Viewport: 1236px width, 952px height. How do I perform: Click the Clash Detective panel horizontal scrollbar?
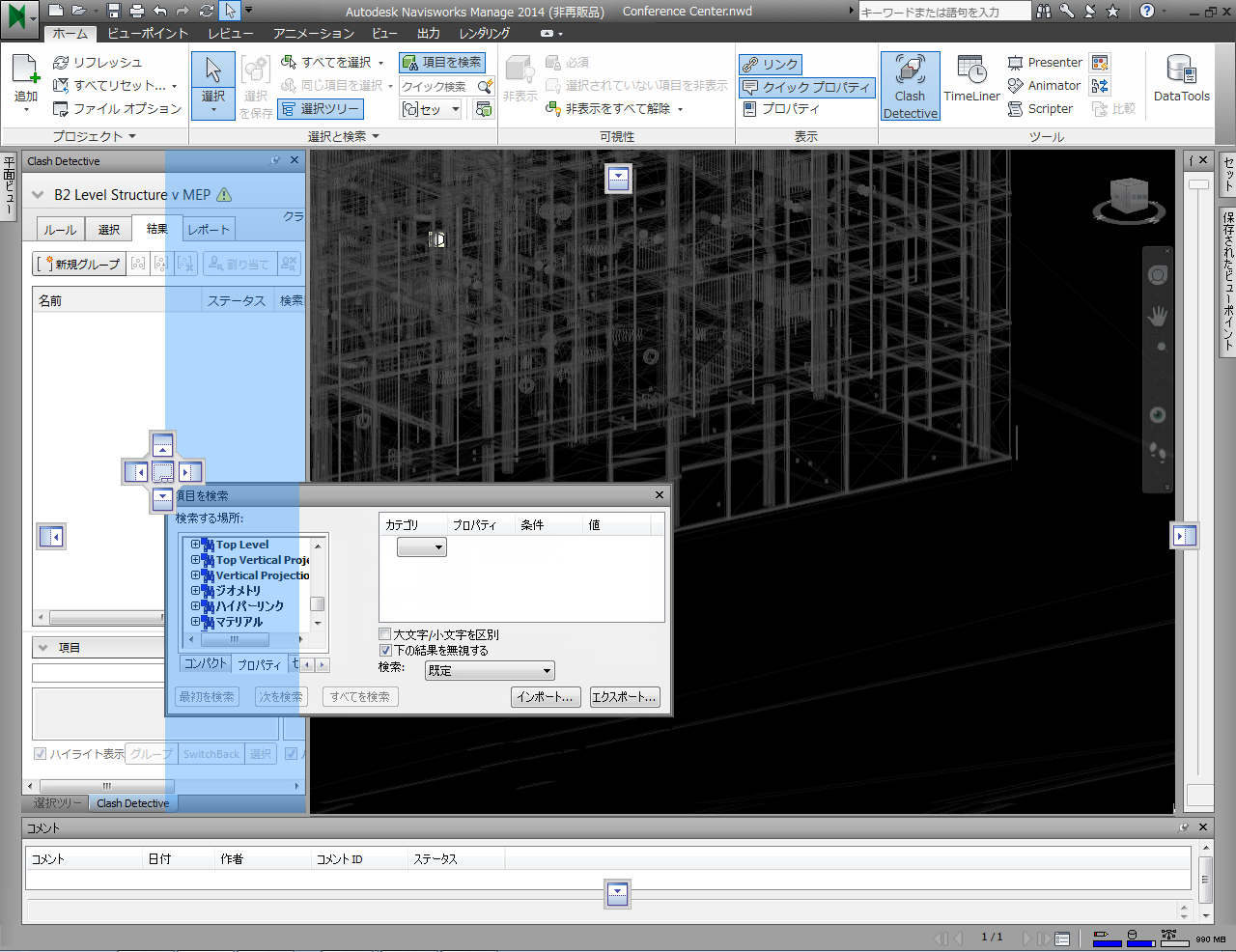pos(163,786)
